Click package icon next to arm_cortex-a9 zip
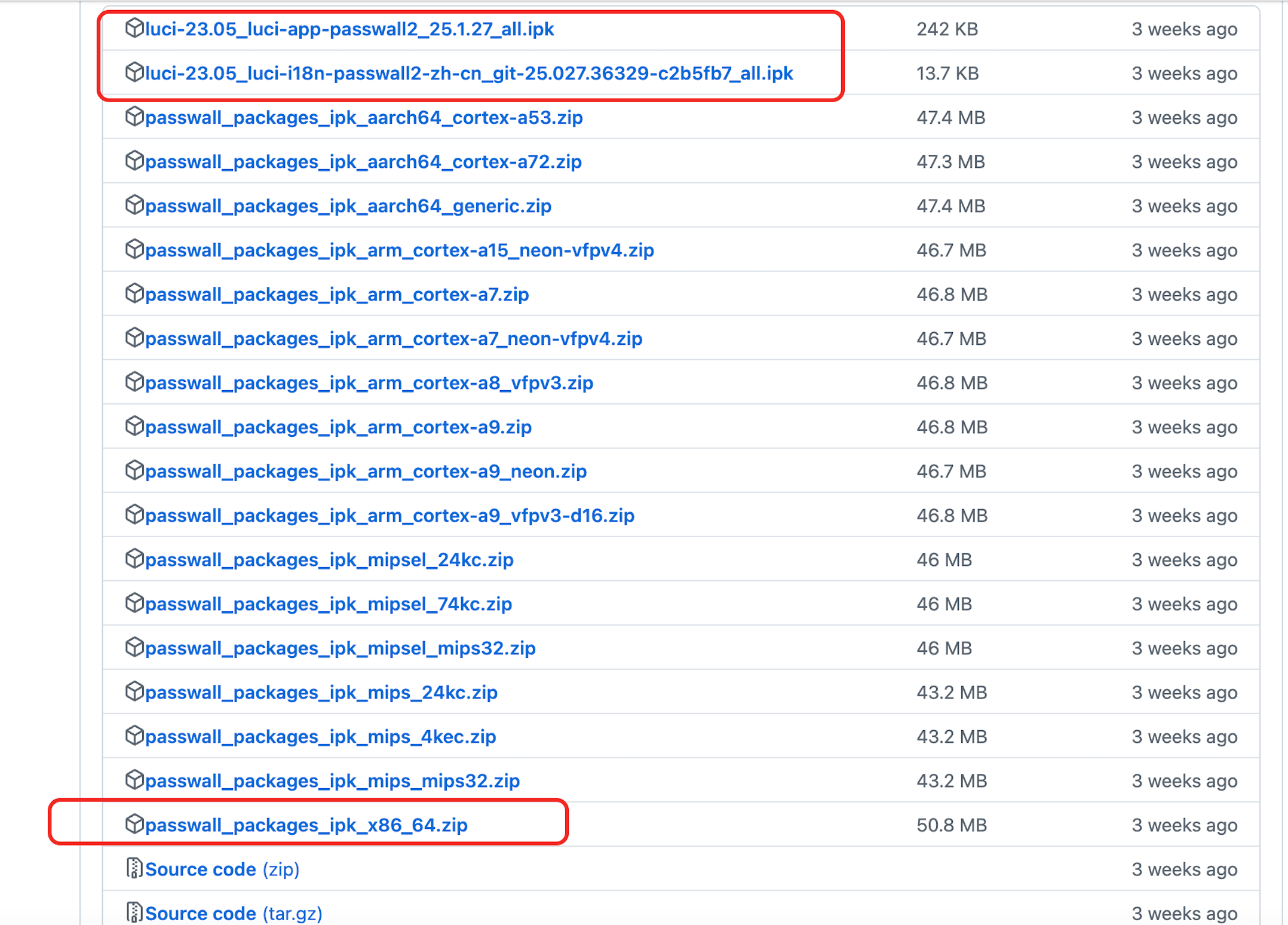Image resolution: width=1288 pixels, height=925 pixels. coord(134,426)
